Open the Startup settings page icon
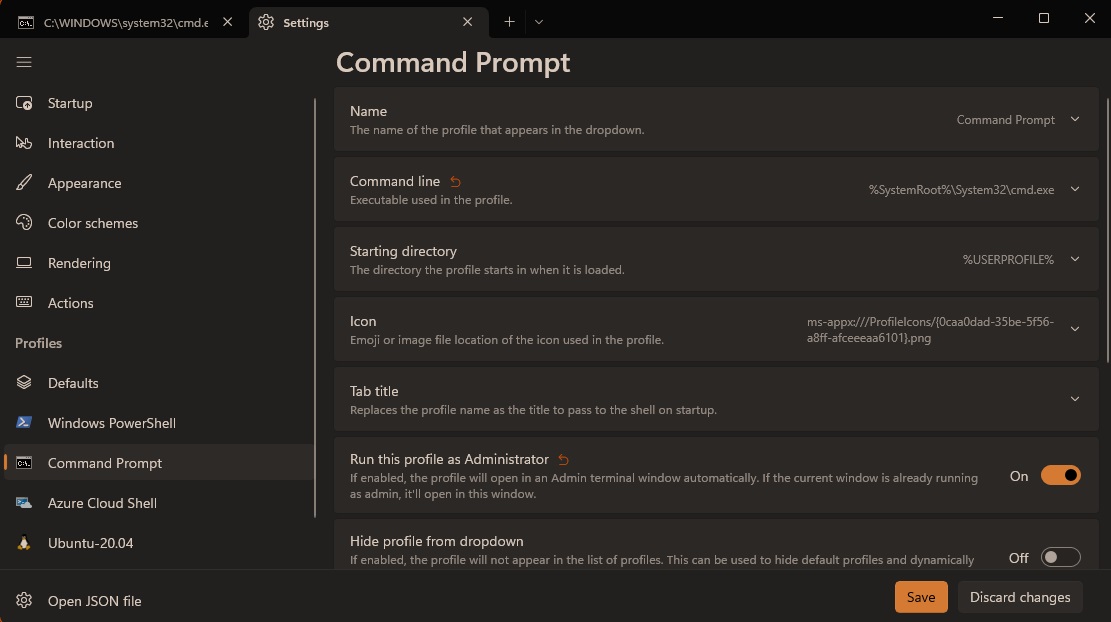Image resolution: width=1111 pixels, height=622 pixels. tap(24, 103)
